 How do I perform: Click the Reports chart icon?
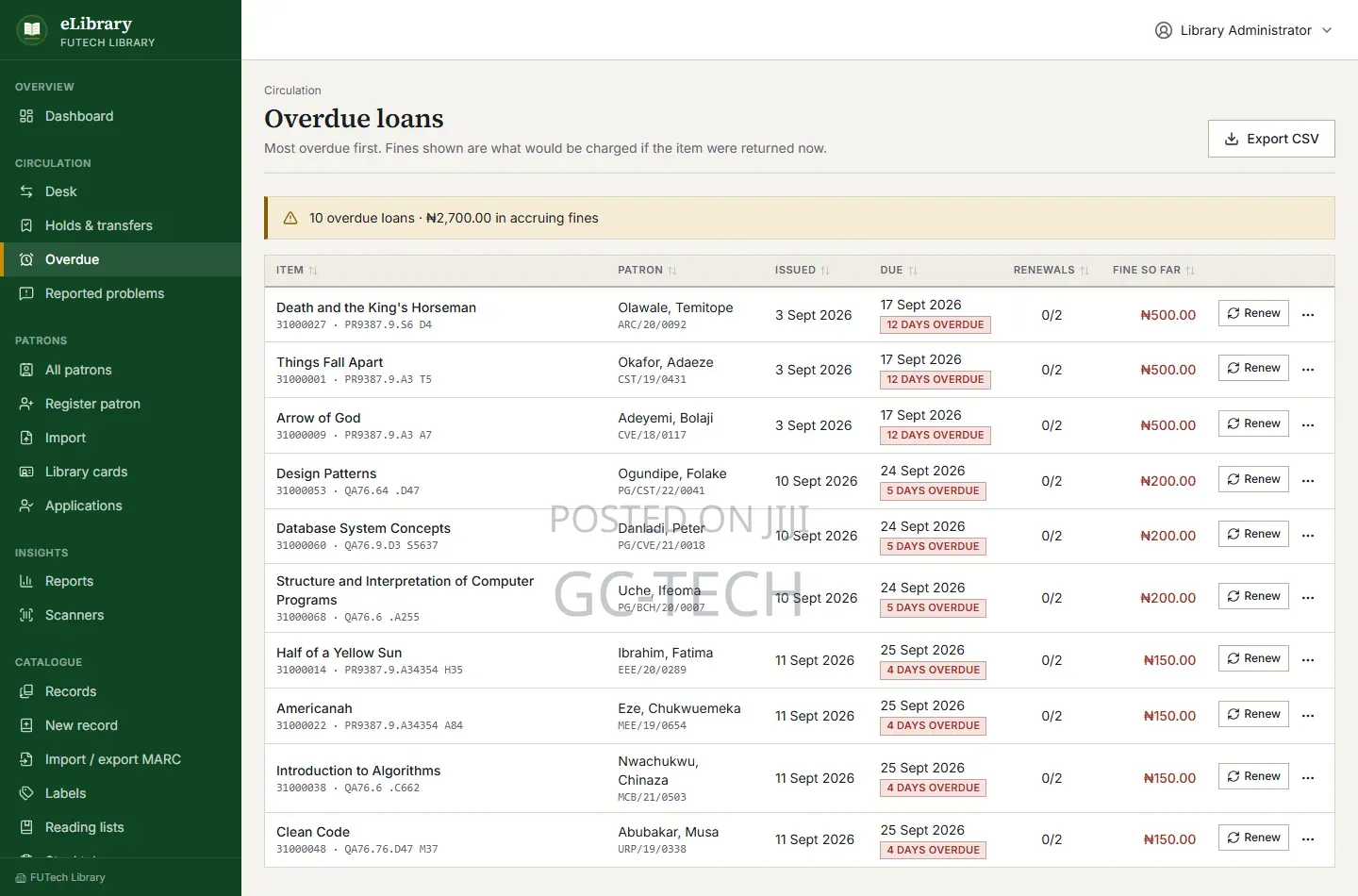(x=26, y=581)
